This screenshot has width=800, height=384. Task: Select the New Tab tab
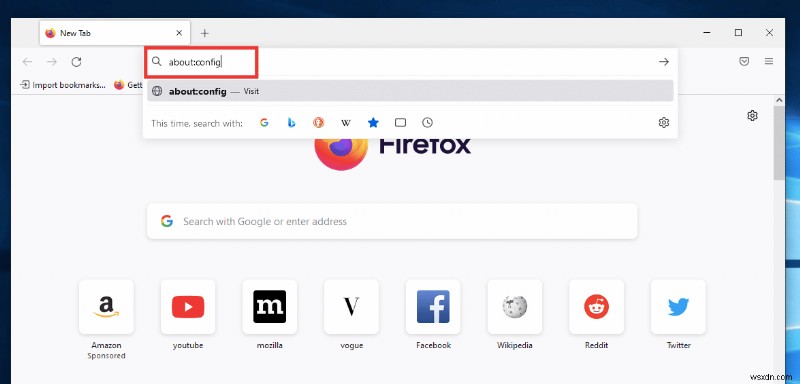(x=115, y=33)
